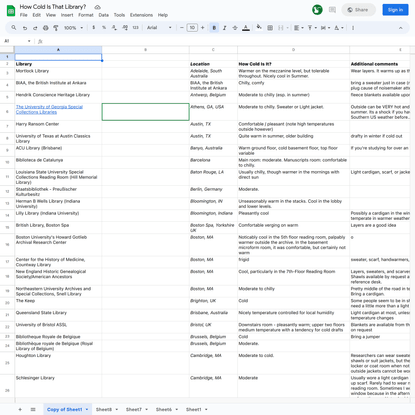Open the borders tool
This screenshot has width=415, height=415.
(270, 28)
